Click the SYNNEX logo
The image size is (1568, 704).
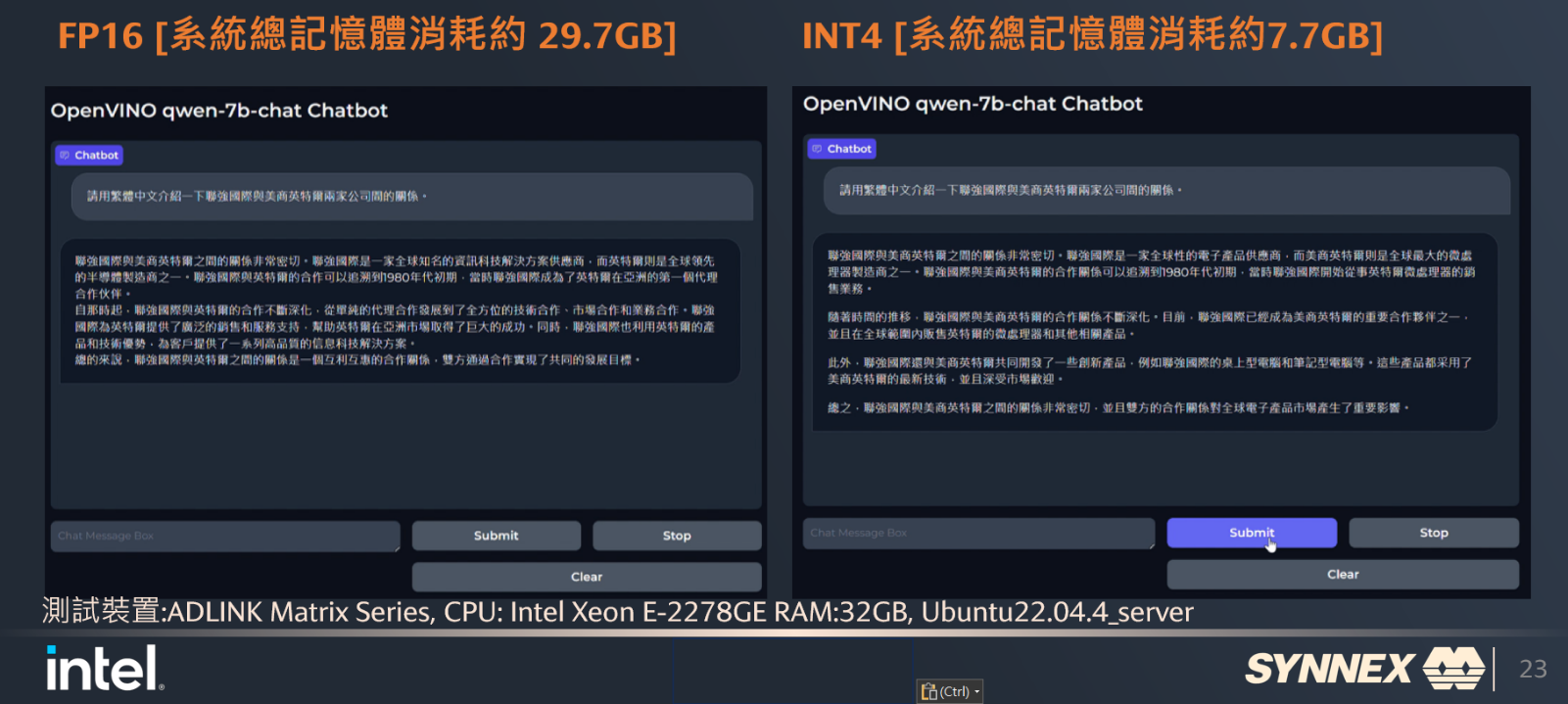tap(1365, 669)
